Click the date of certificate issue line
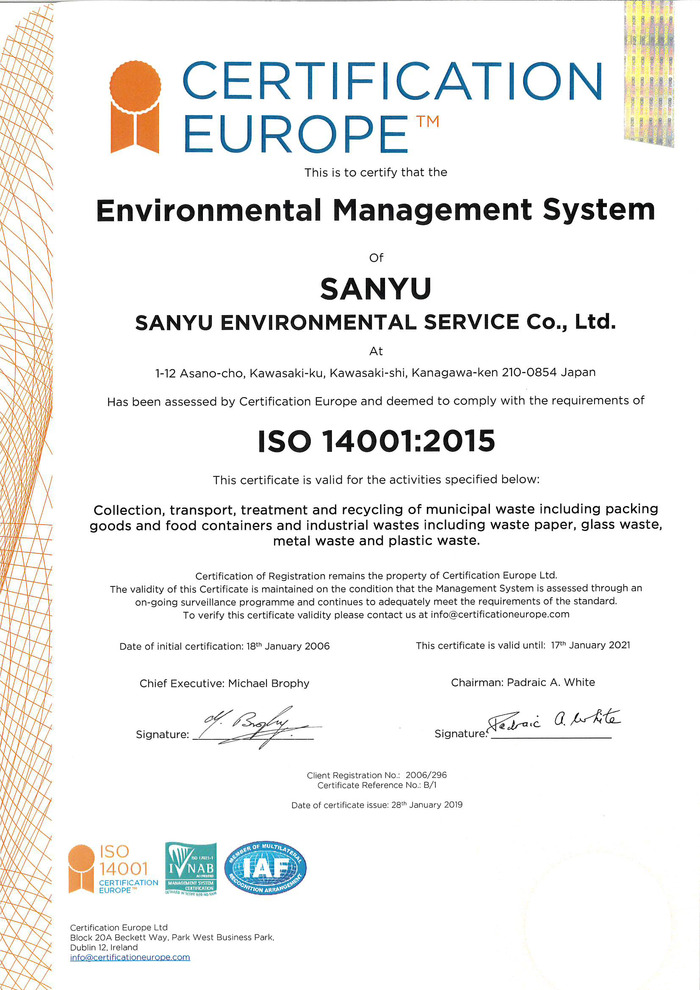The height and width of the screenshot is (990, 700). (375, 805)
